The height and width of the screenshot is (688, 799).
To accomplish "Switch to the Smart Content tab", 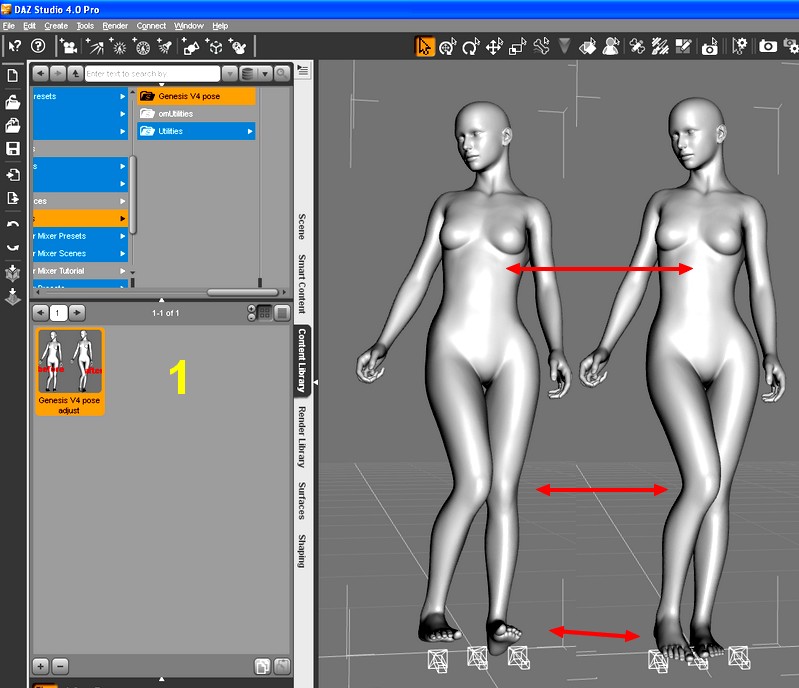I will (302, 284).
